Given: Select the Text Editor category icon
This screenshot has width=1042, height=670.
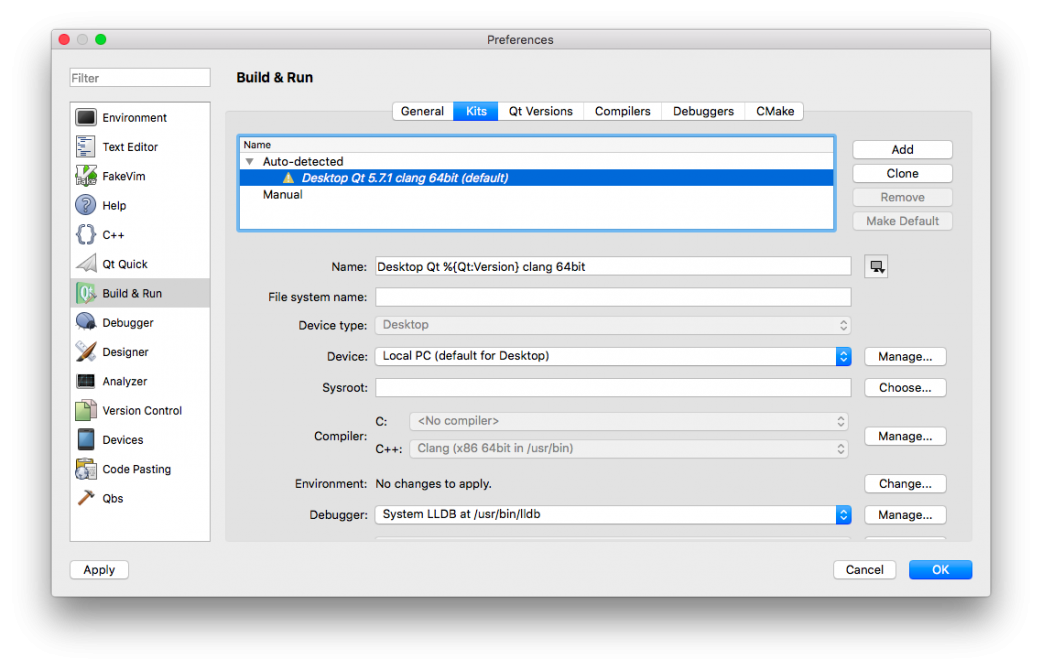Looking at the screenshot, I should pos(86,147).
